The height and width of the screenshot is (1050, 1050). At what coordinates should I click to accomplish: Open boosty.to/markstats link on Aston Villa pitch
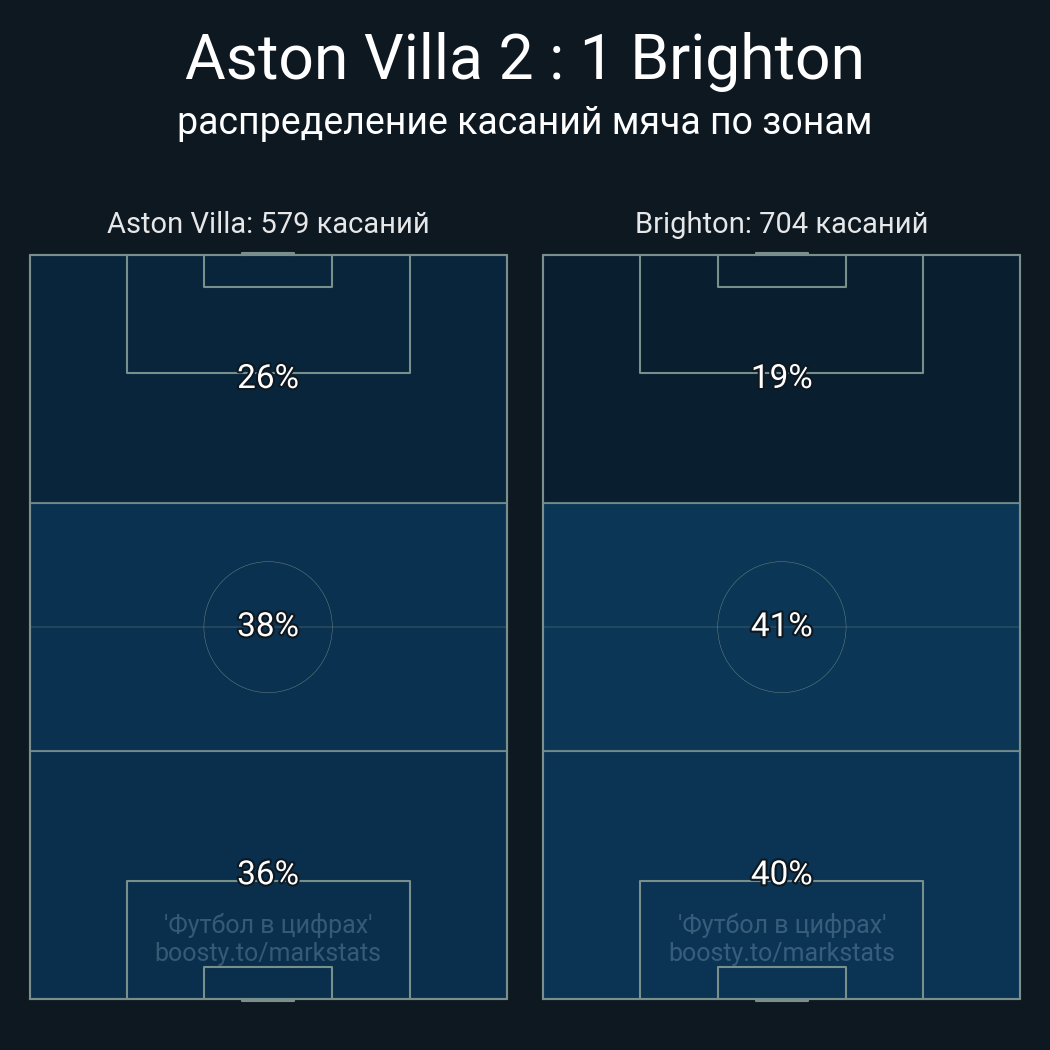tap(268, 952)
